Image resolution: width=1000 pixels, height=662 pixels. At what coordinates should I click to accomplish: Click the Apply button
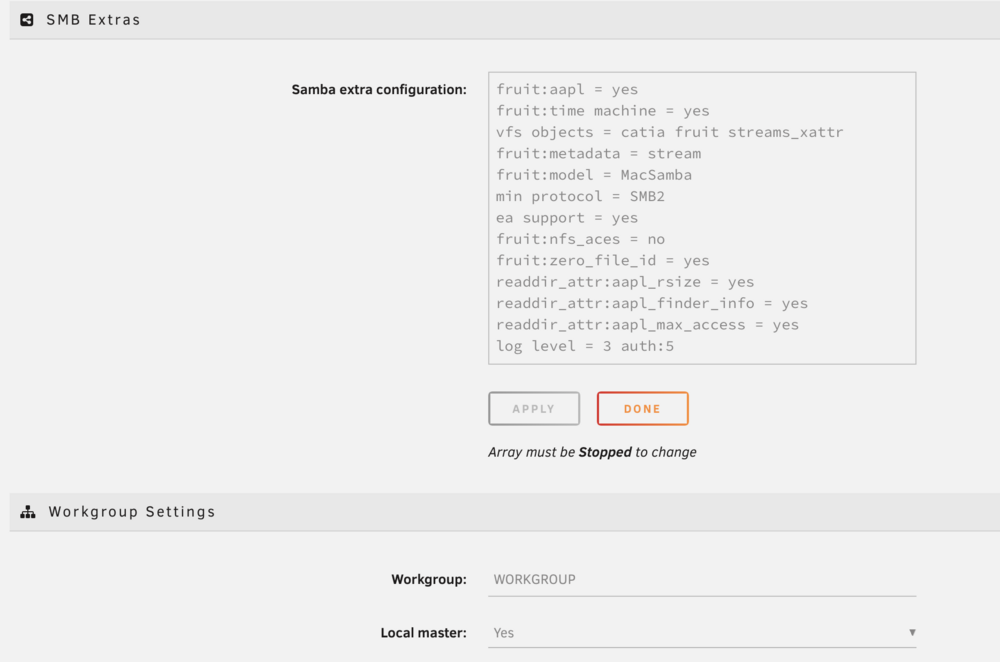pos(534,408)
